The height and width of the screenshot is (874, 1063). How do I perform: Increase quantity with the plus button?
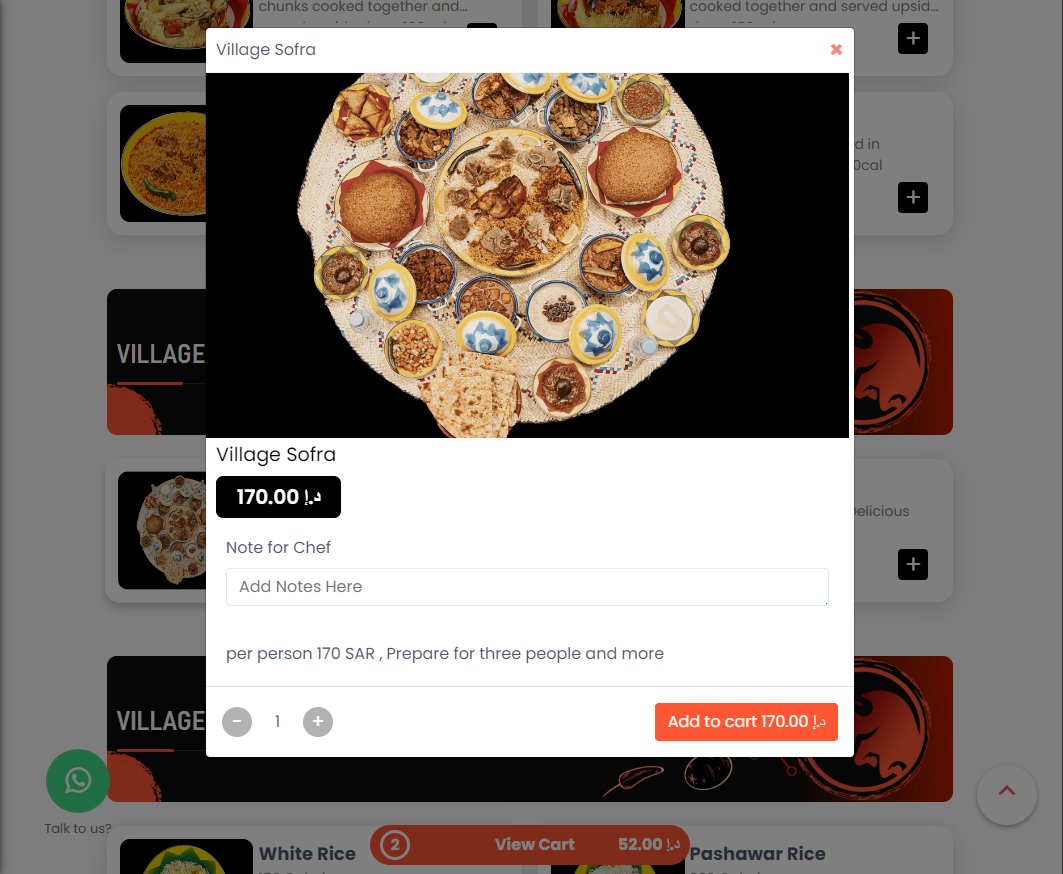tap(317, 721)
